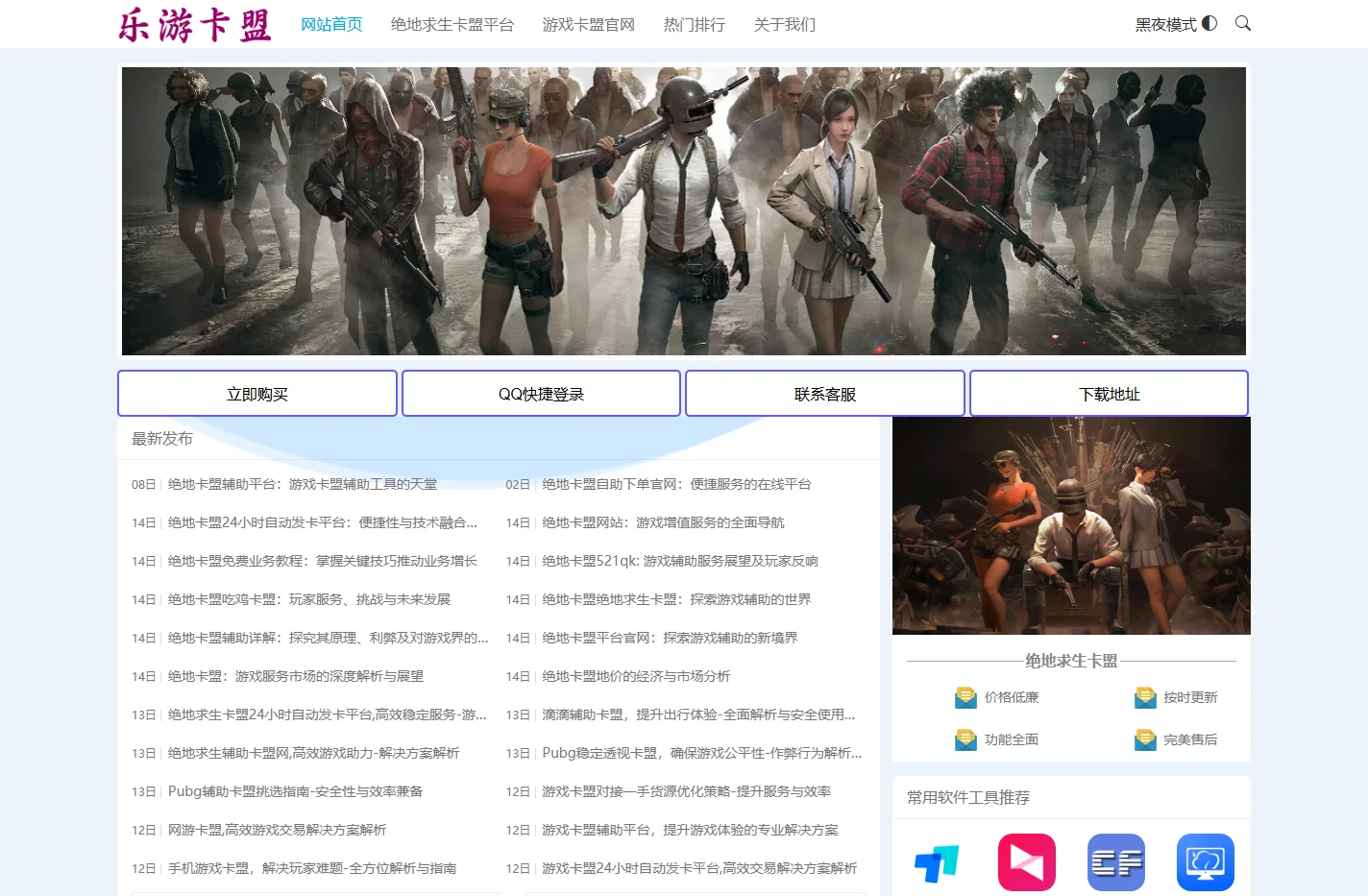Open article 手机游戏卡盟，解决玩家难题
Image resolution: width=1368 pixels, height=896 pixels.
coord(312,868)
